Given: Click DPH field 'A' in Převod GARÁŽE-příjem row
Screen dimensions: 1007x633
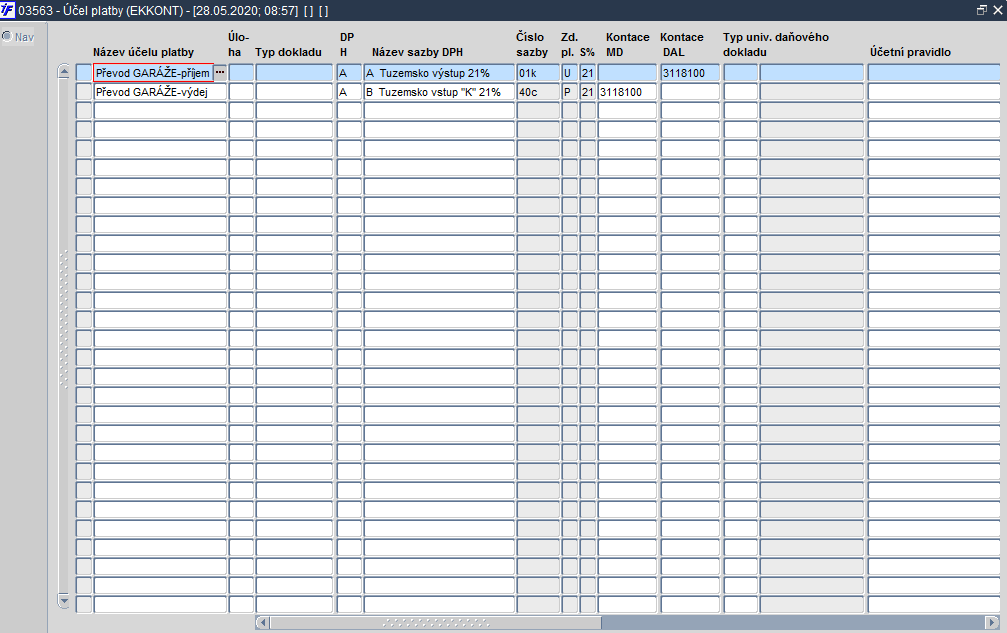Looking at the screenshot, I should [x=349, y=73].
